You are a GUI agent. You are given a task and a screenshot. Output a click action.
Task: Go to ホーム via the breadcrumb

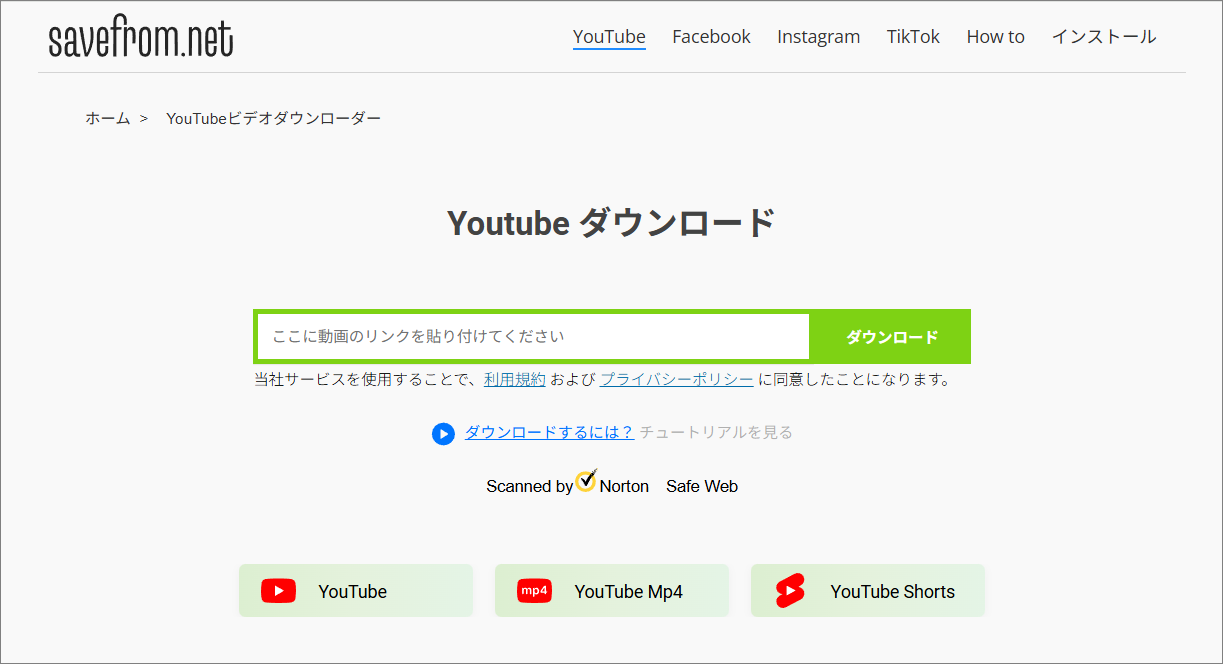[107, 117]
